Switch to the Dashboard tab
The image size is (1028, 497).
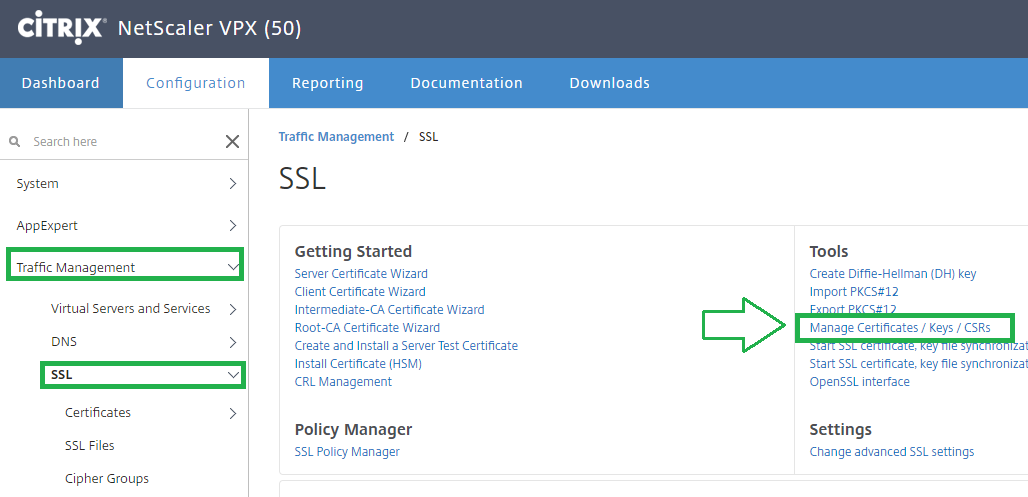[61, 83]
